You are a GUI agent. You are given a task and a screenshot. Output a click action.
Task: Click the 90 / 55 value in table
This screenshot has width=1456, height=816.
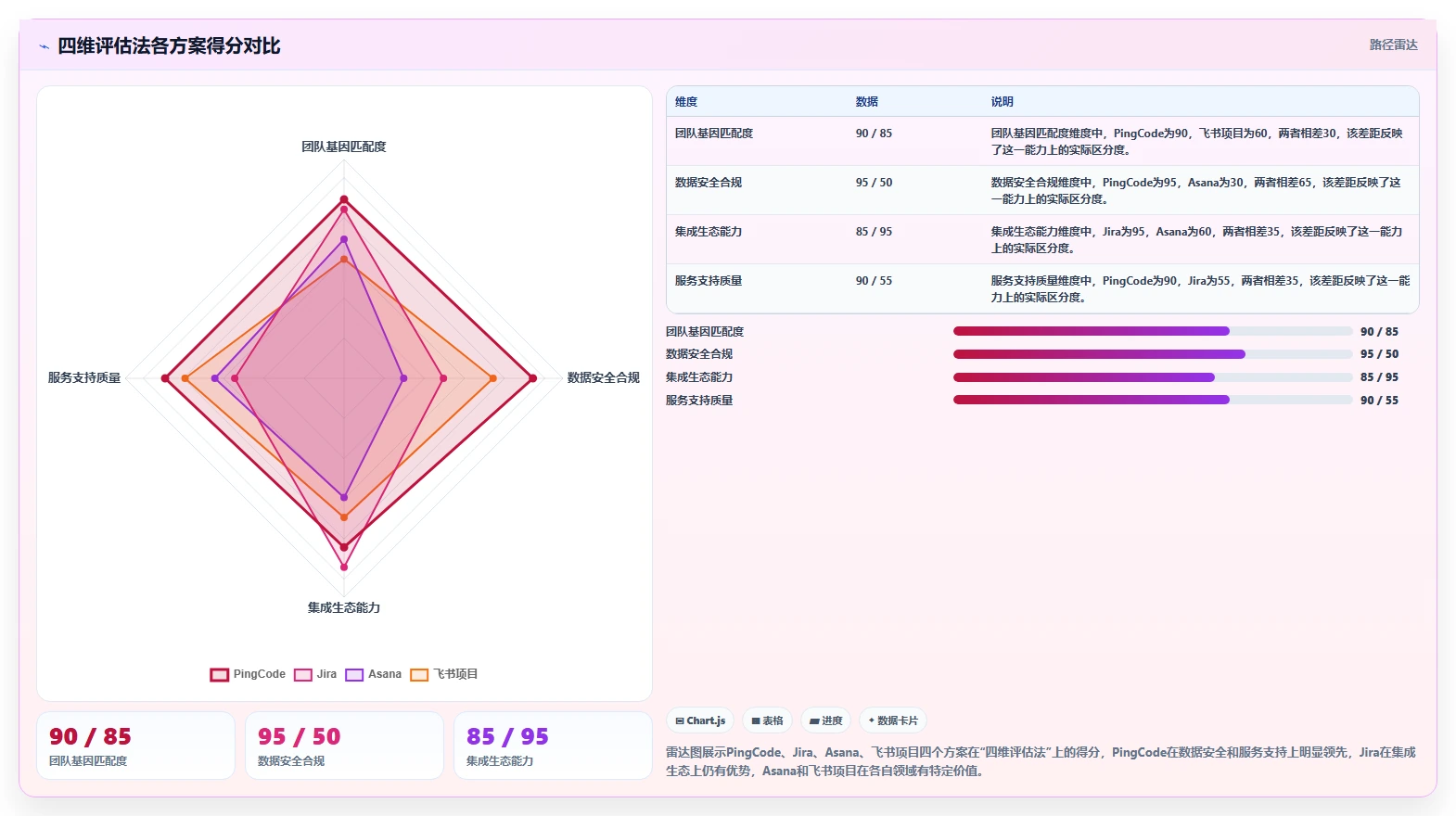pos(874,281)
